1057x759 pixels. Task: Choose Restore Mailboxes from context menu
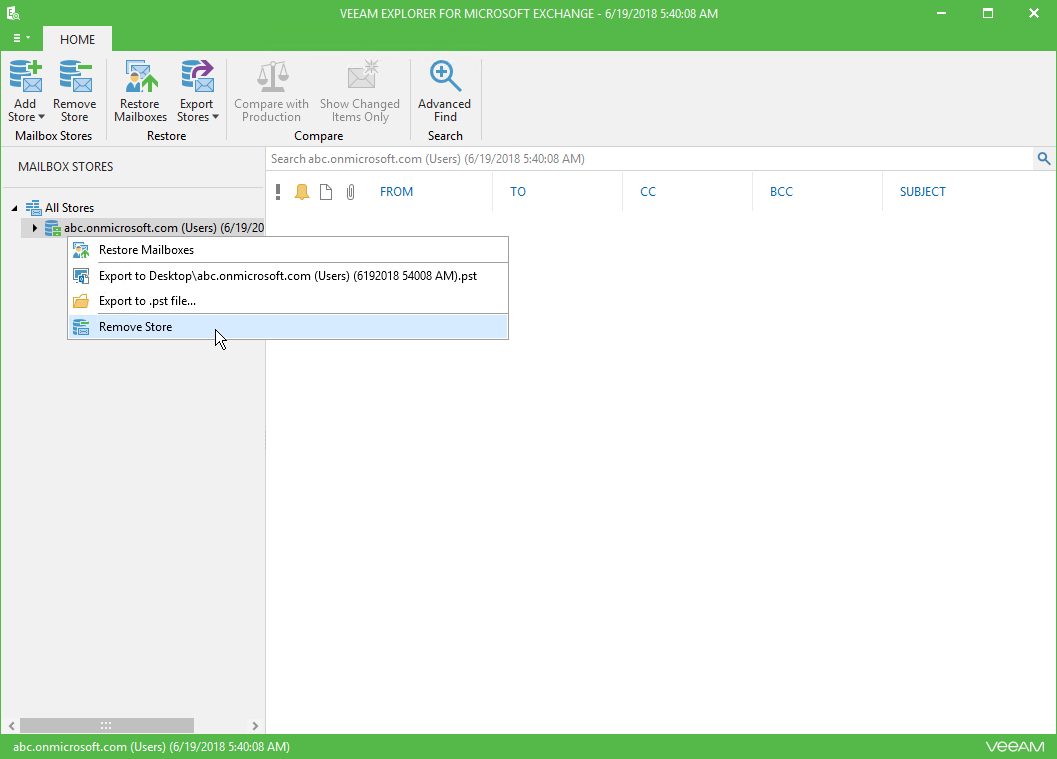[x=289, y=250]
